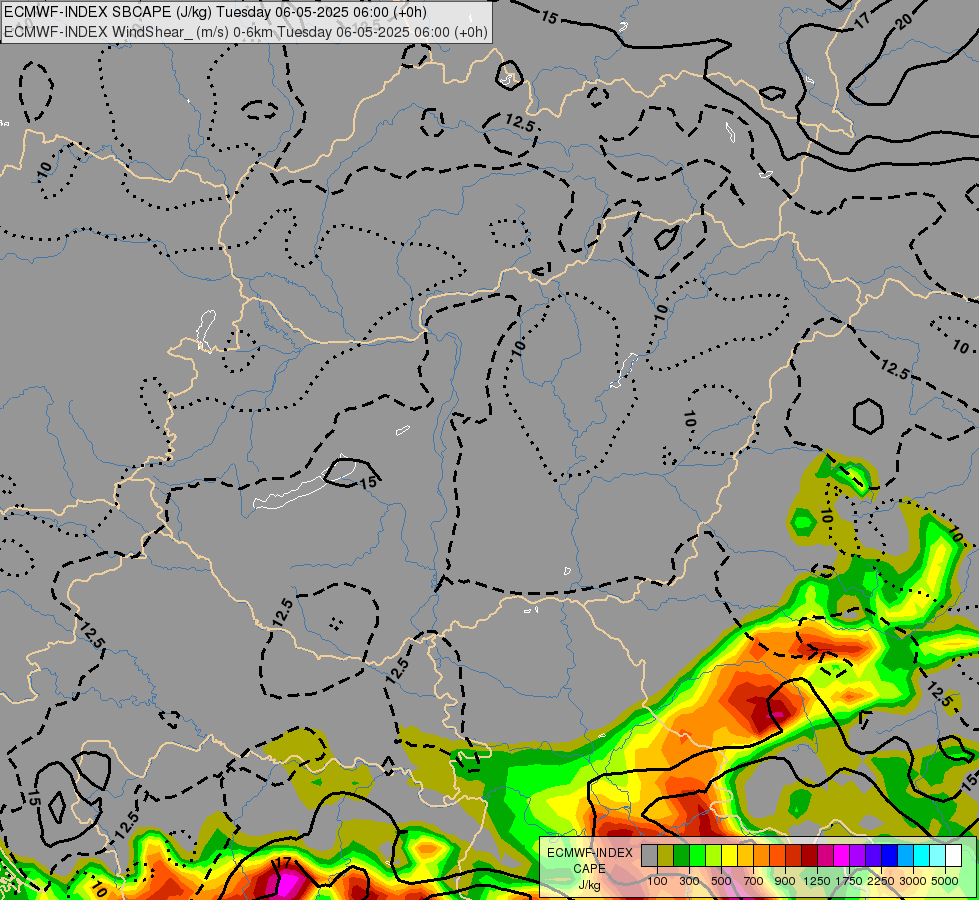Pick the crimson pink swatch right of 1250 tick
Image resolution: width=979 pixels, height=900 pixels.
[825, 856]
